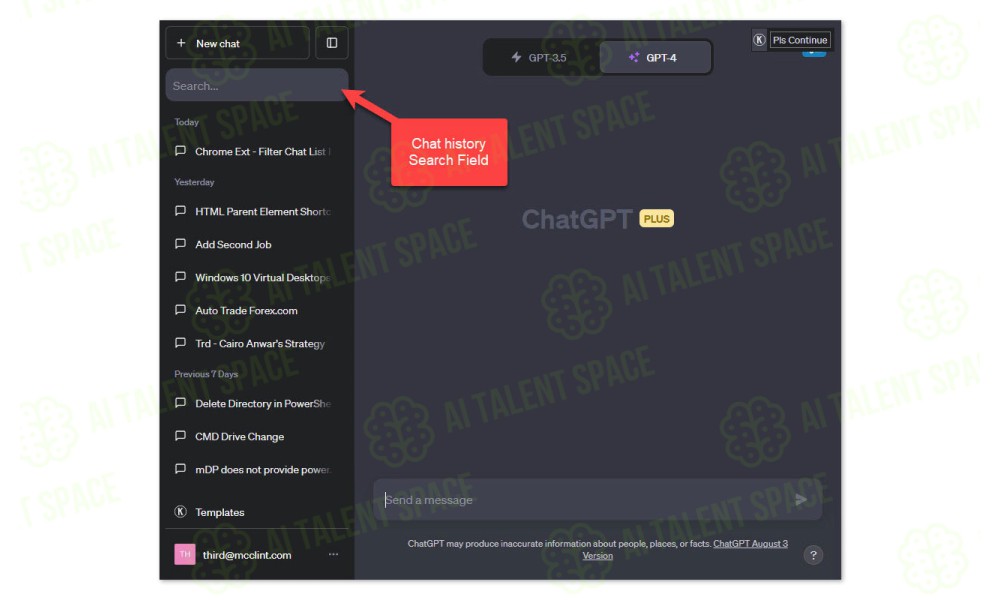Click the chat icon beside mDP does not

(x=180, y=469)
